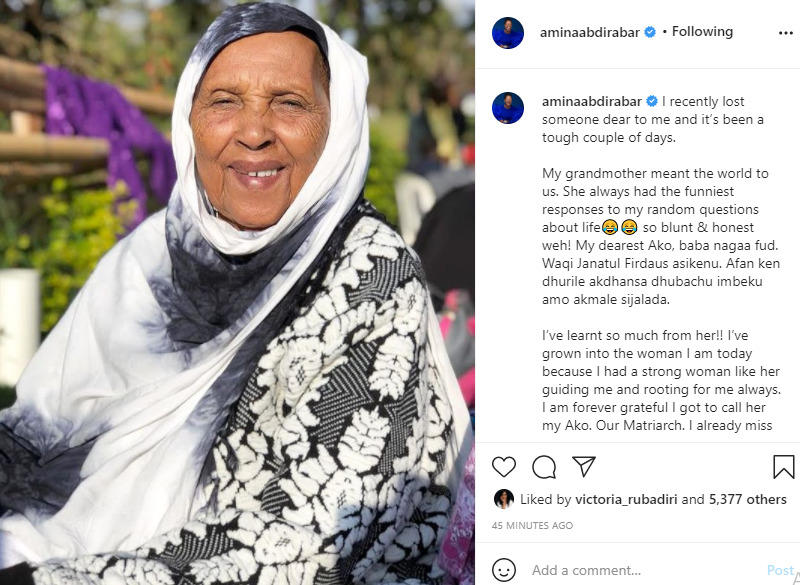Screen dimensions: 800x585
Task: Open victoria_rubadiri small liker avatar
Action: tap(504, 499)
